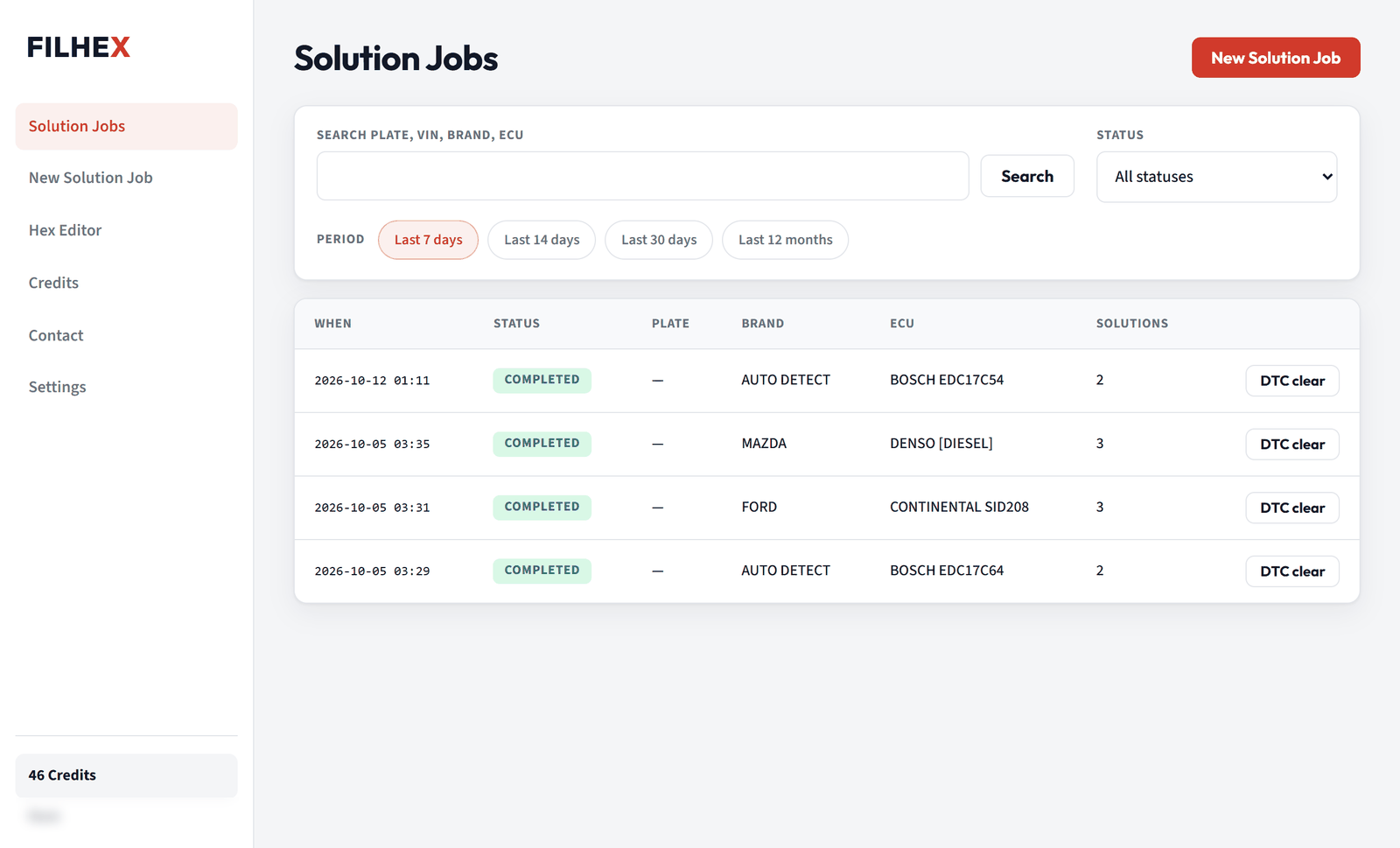Click the BRAND column header
The image size is (1400, 848).
[x=763, y=324]
